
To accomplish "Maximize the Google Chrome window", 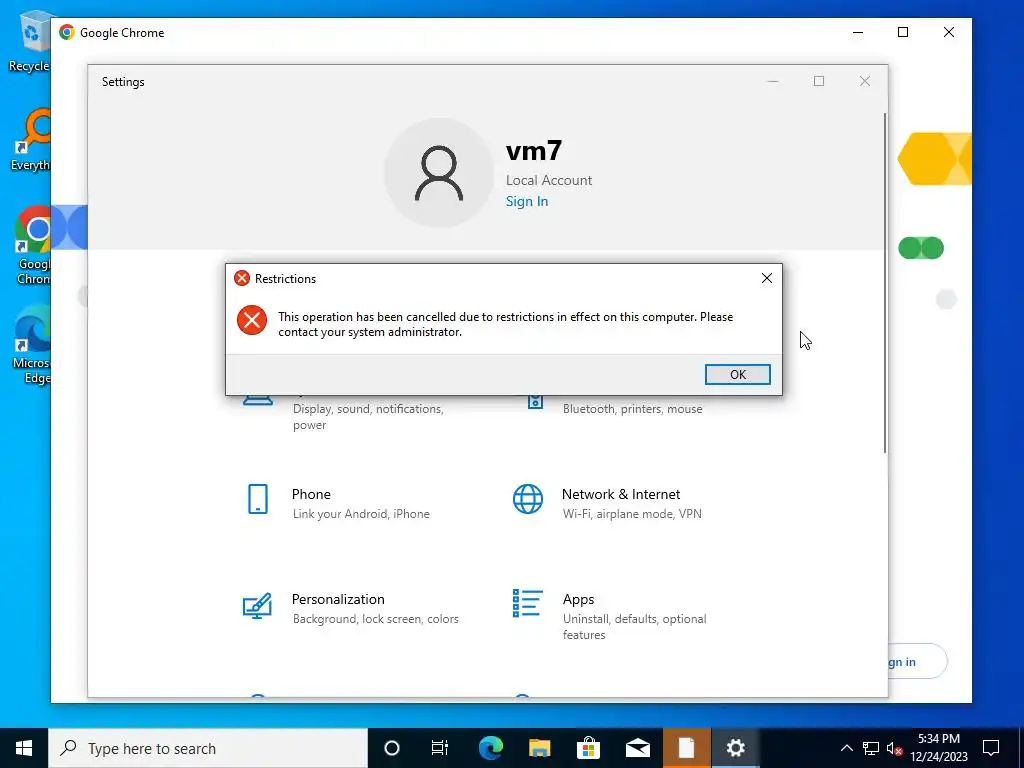I will 903,32.
